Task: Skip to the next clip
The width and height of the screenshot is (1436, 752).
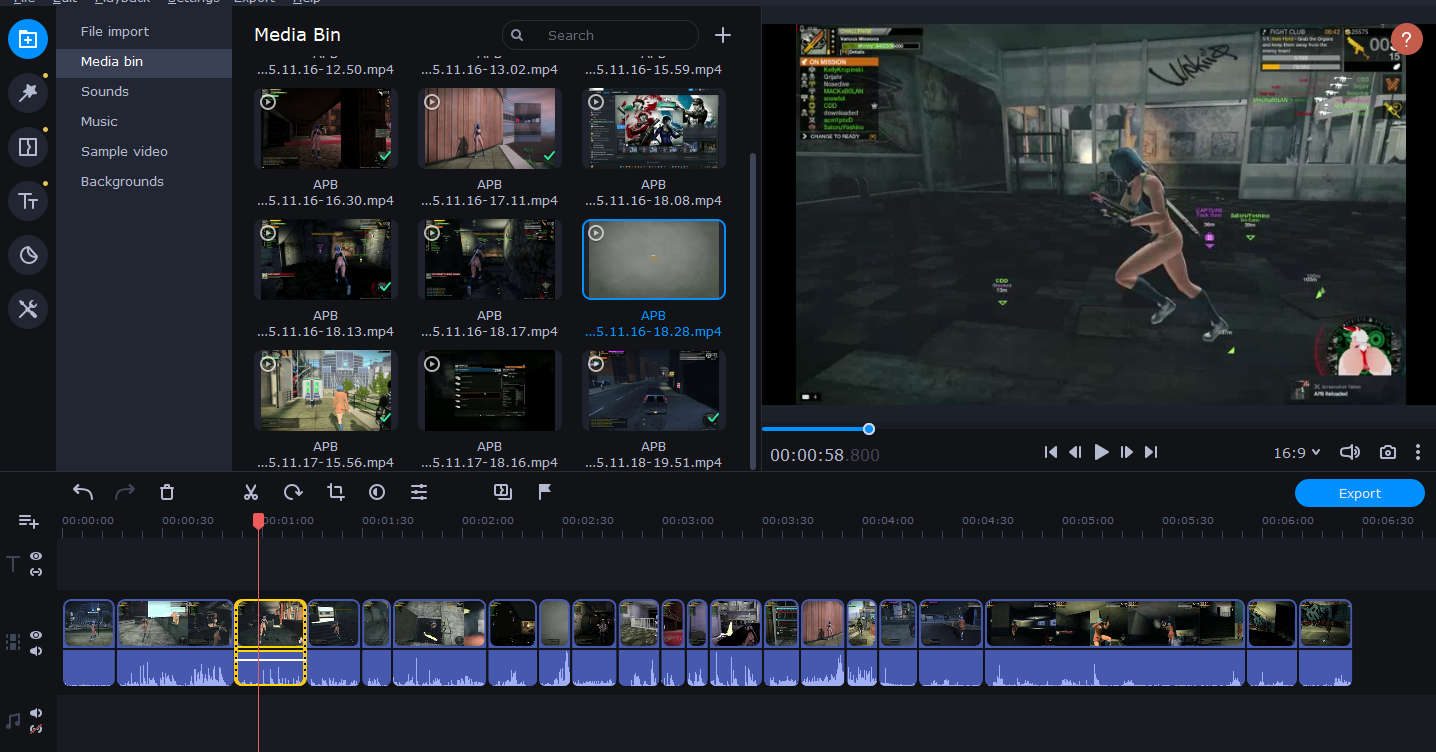Action: point(1151,452)
